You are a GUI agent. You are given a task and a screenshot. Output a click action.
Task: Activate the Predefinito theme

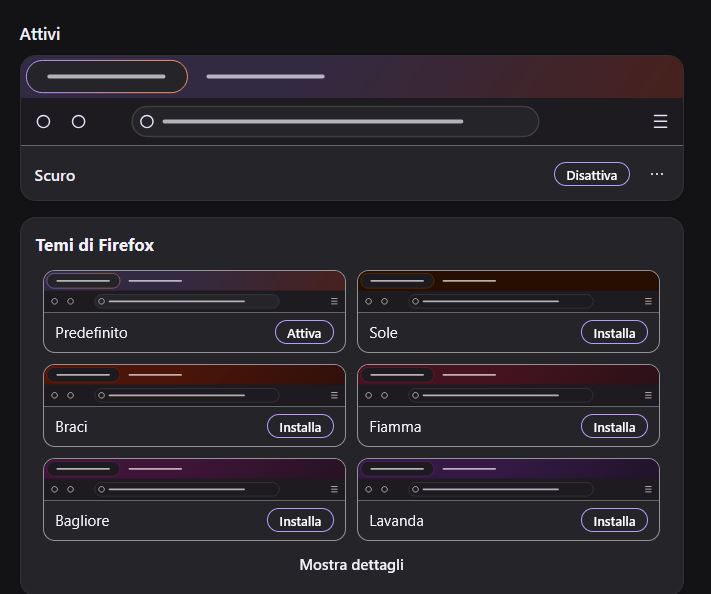pyautogui.click(x=304, y=333)
